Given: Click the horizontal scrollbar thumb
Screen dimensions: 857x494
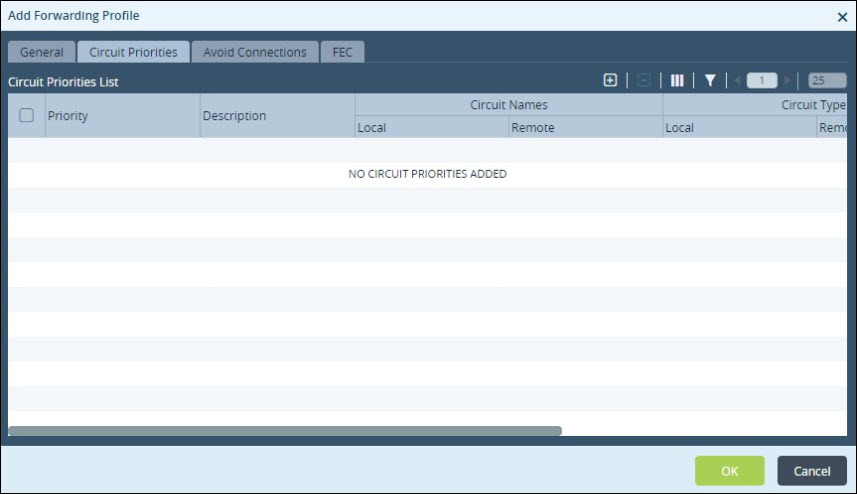Looking at the screenshot, I should click(285, 431).
